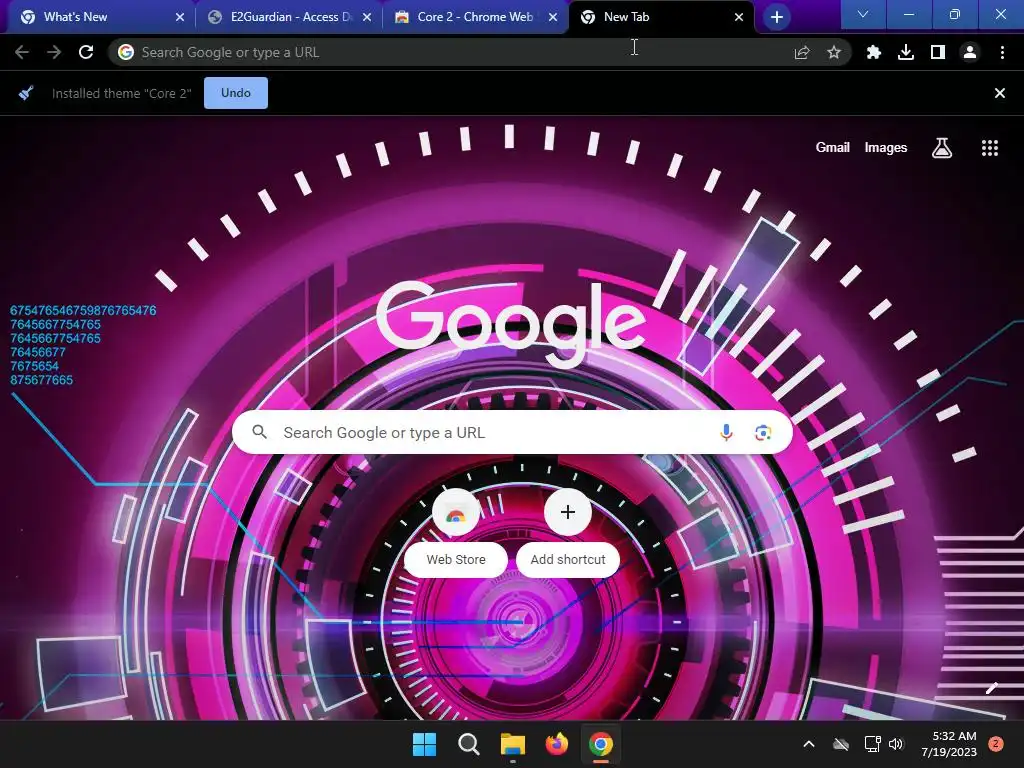This screenshot has height=768, width=1024.
Task: Open the Gmail link
Action: [x=833, y=148]
